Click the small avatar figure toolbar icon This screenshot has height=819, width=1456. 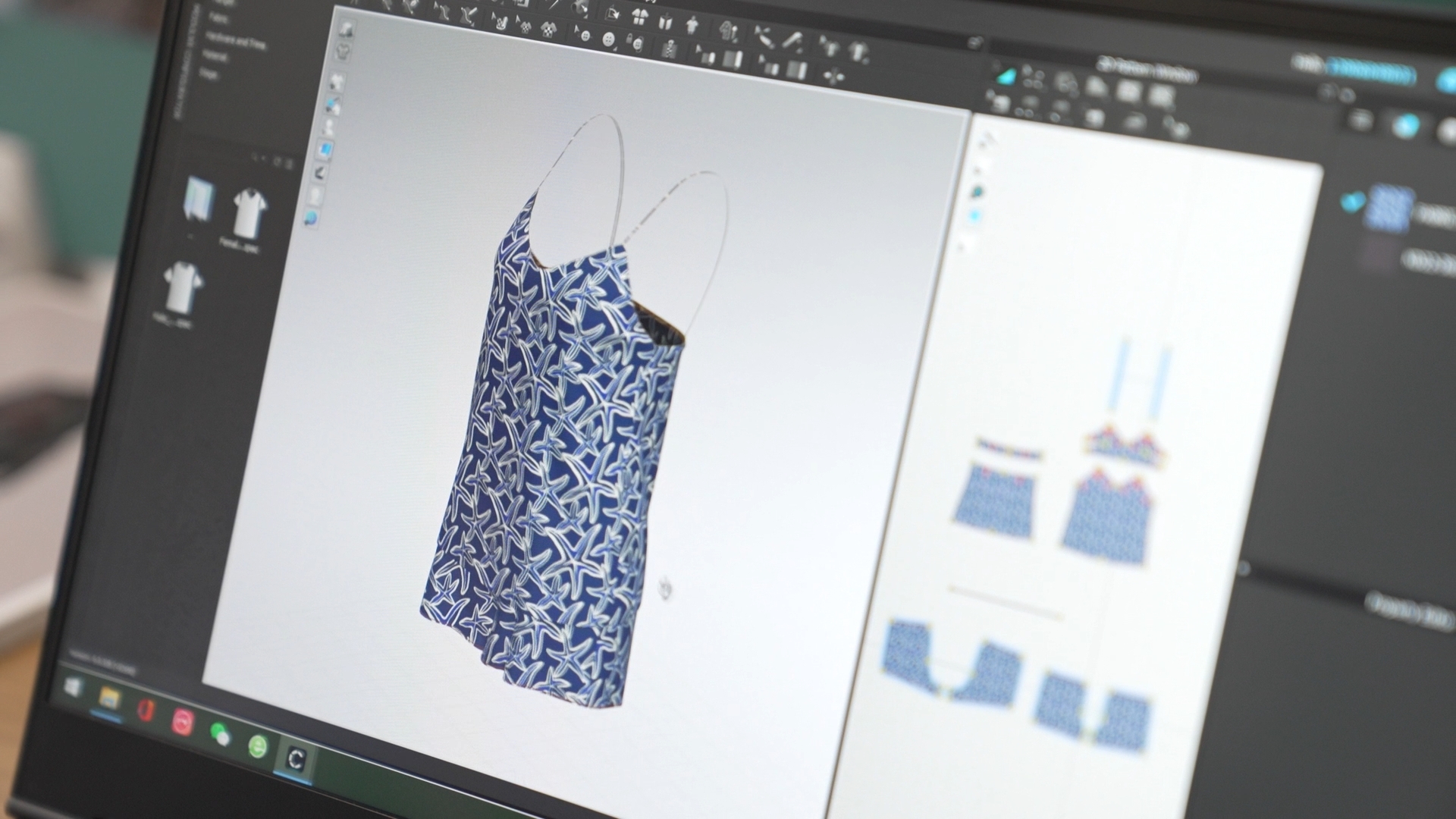691,26
